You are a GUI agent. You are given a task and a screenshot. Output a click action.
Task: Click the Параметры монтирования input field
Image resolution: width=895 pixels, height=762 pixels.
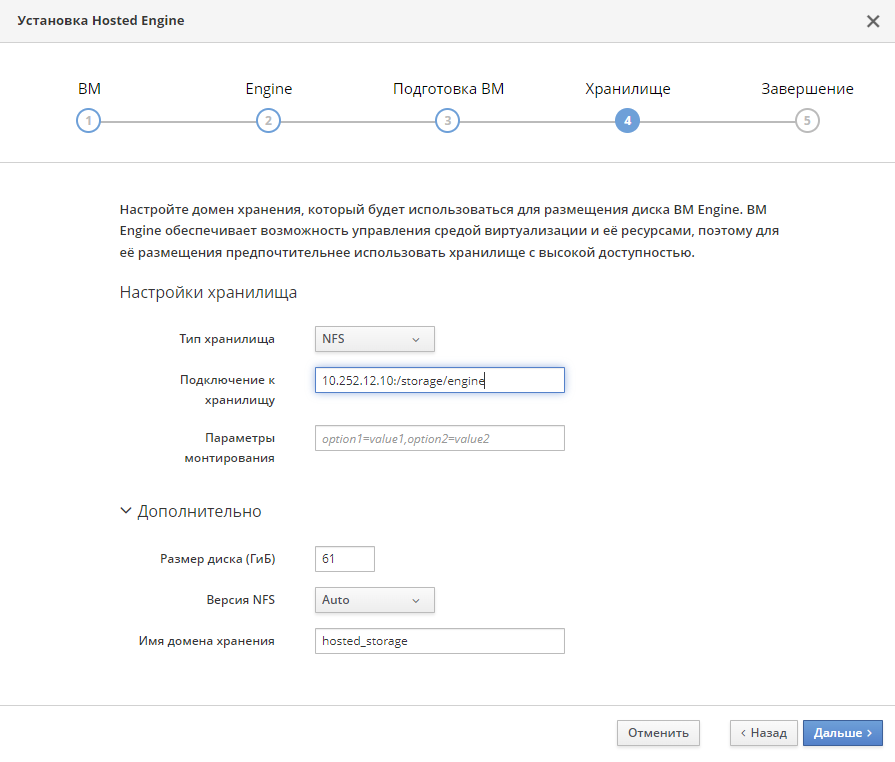tap(440, 438)
